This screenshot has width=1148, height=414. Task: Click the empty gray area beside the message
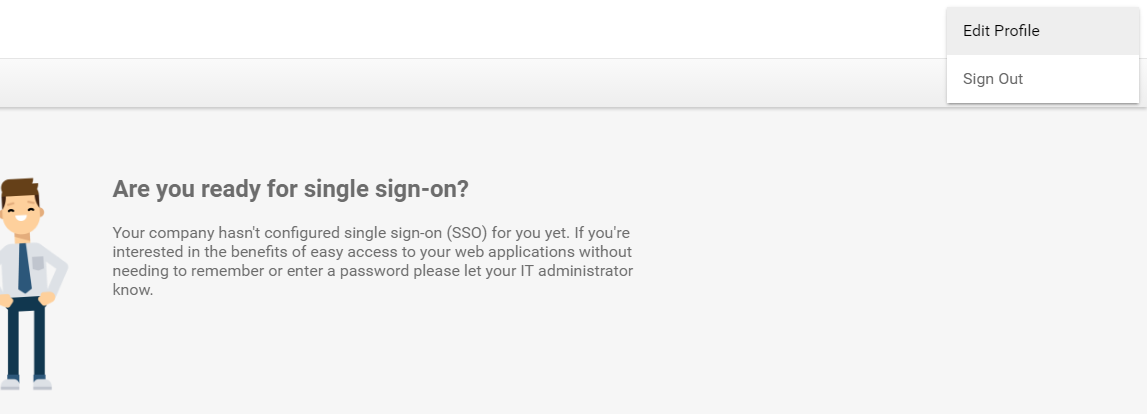click(x=879, y=256)
